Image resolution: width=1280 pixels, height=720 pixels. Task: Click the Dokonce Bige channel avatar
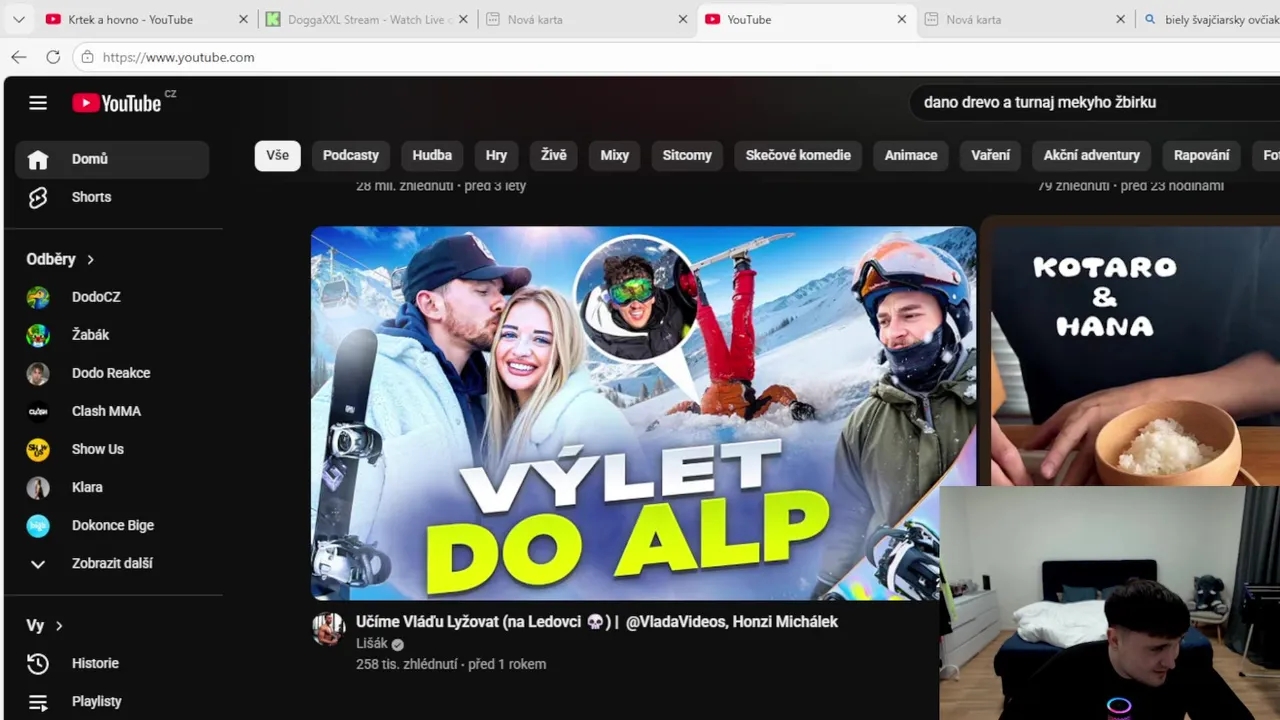(x=38, y=525)
